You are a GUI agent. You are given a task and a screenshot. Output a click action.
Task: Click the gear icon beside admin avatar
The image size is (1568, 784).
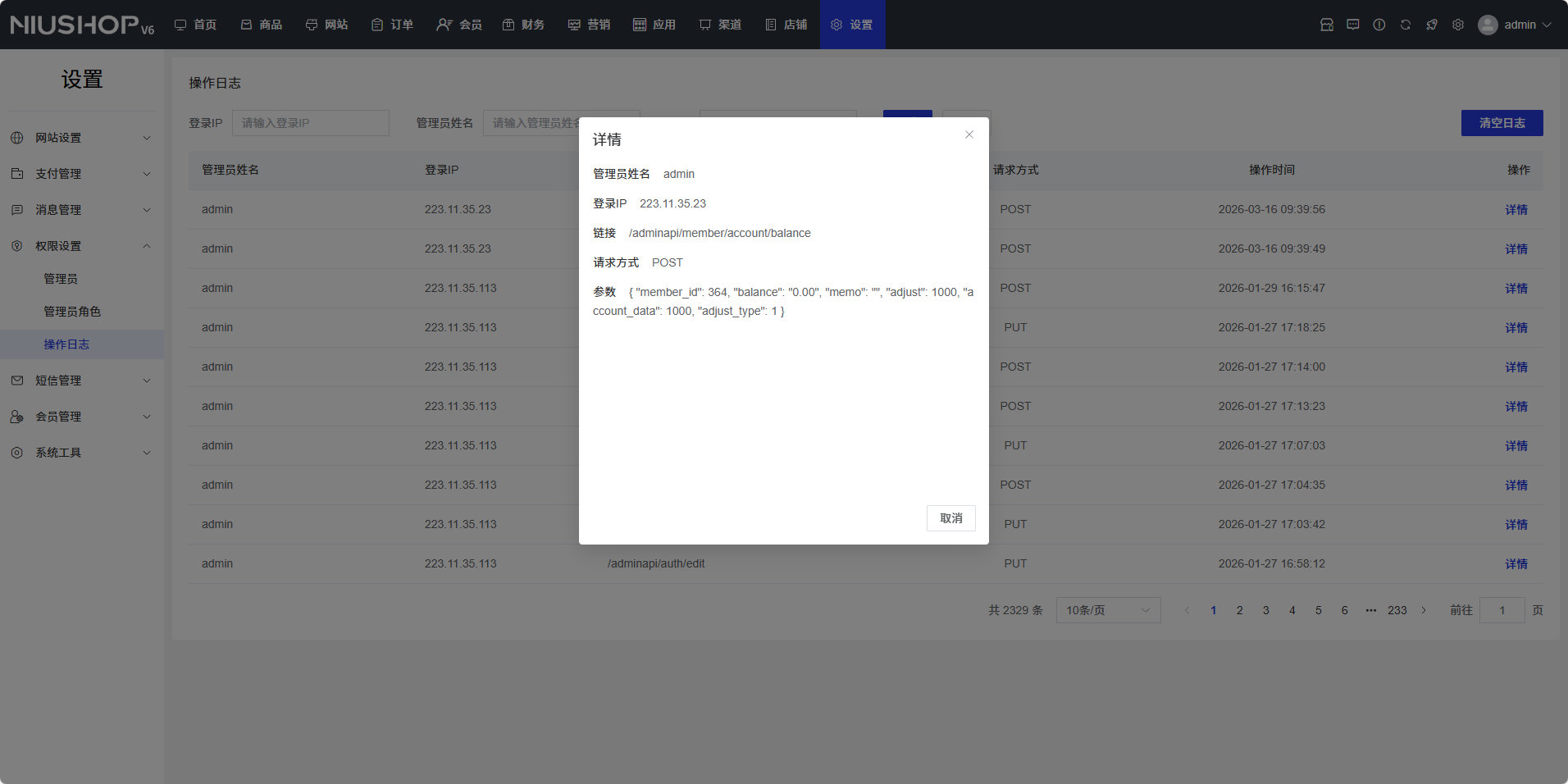[1458, 25]
